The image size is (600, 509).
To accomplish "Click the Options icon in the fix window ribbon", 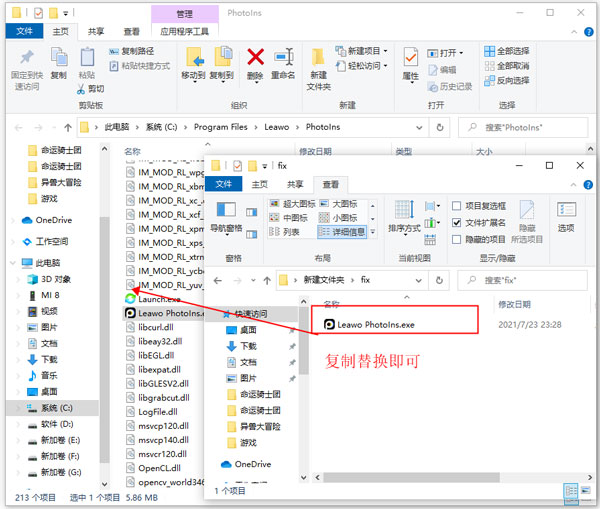I will point(566,210).
